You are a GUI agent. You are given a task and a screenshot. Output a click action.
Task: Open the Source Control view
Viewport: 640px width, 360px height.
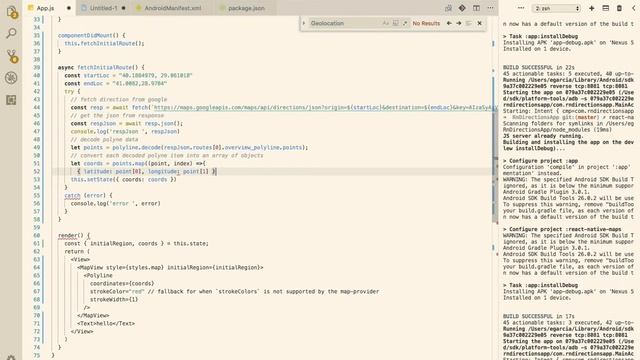pyautogui.click(x=11, y=56)
